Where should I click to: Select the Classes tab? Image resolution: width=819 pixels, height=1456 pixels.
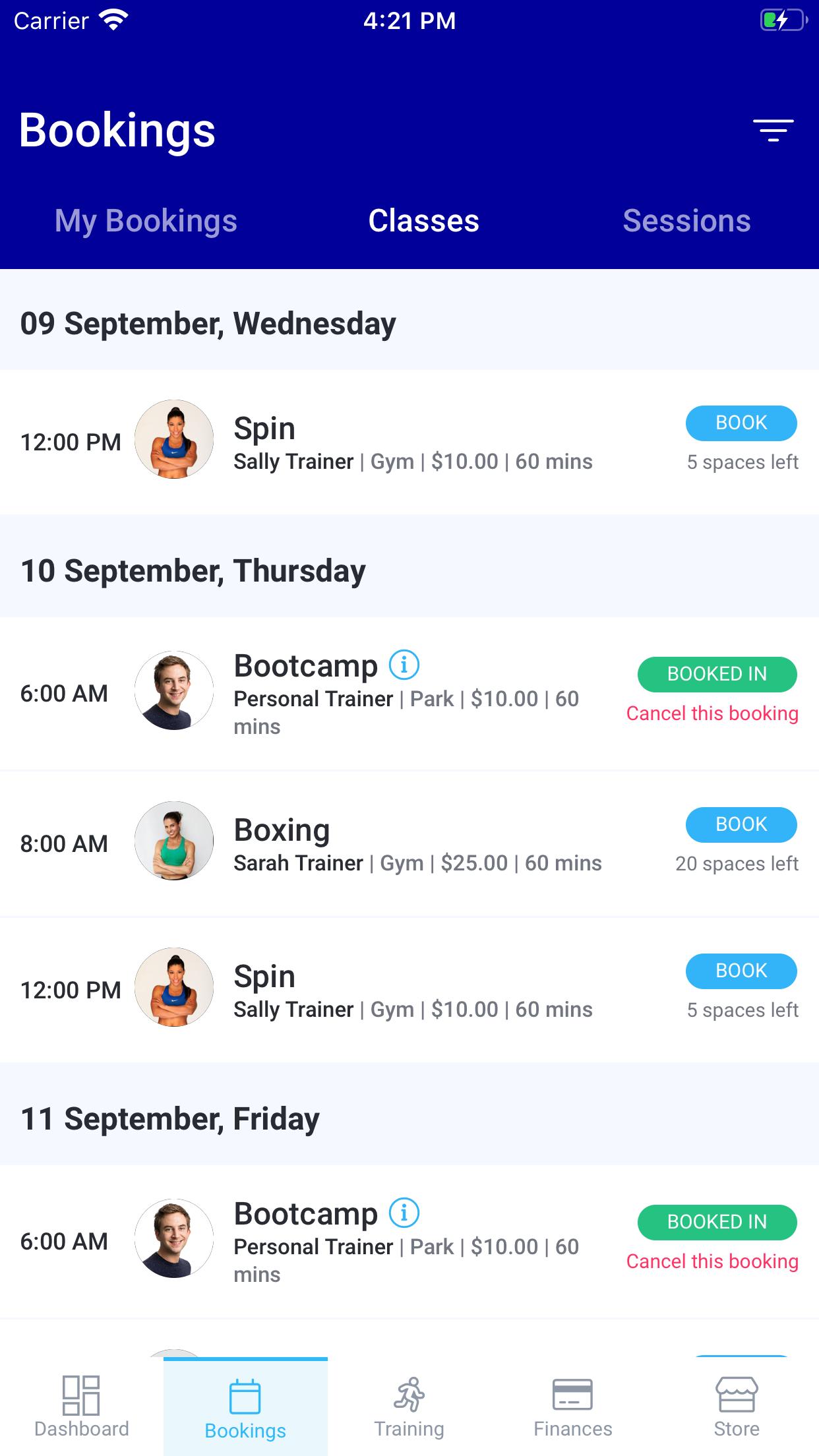point(423,221)
